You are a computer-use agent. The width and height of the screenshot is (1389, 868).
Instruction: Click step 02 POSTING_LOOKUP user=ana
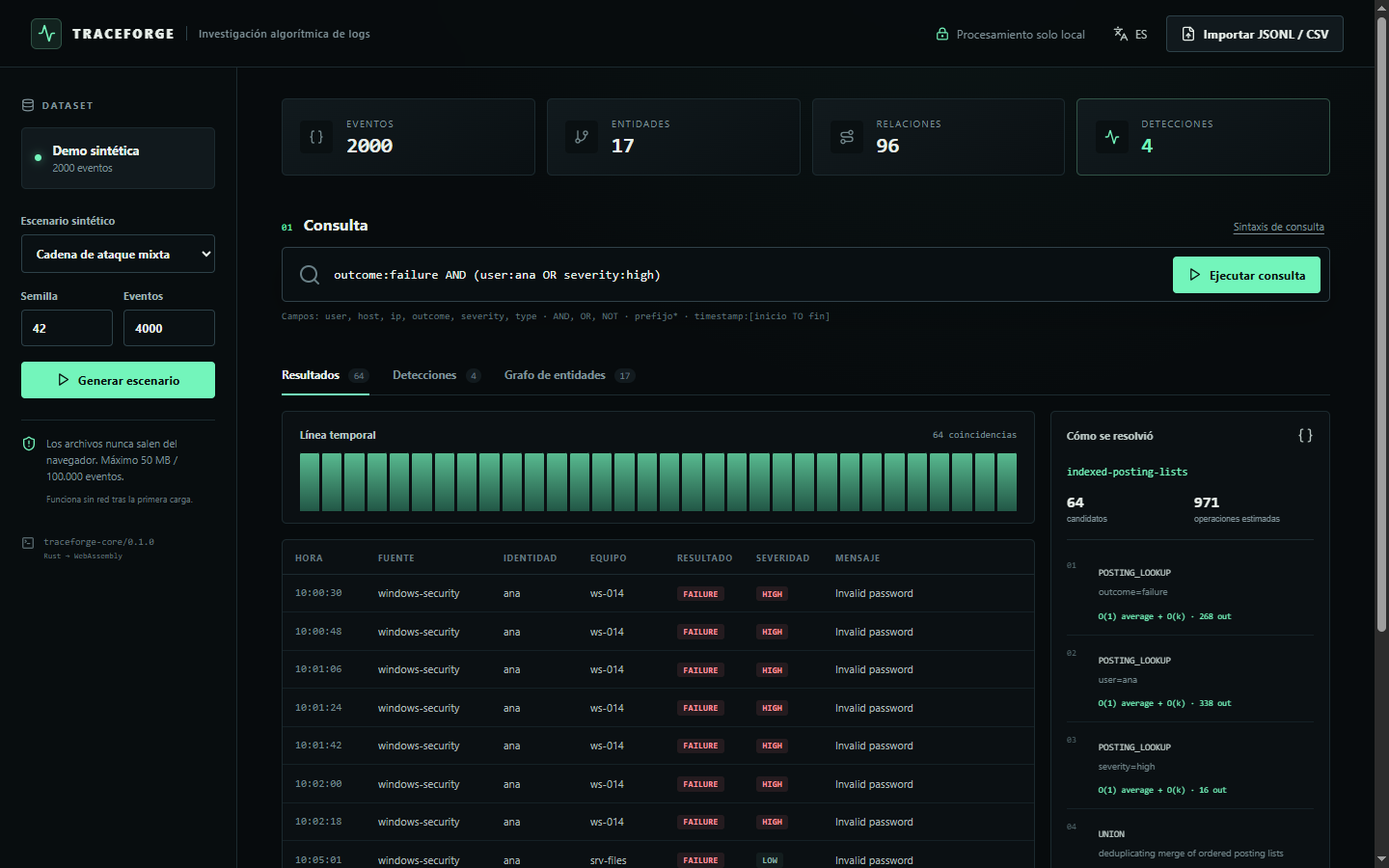click(x=1190, y=679)
